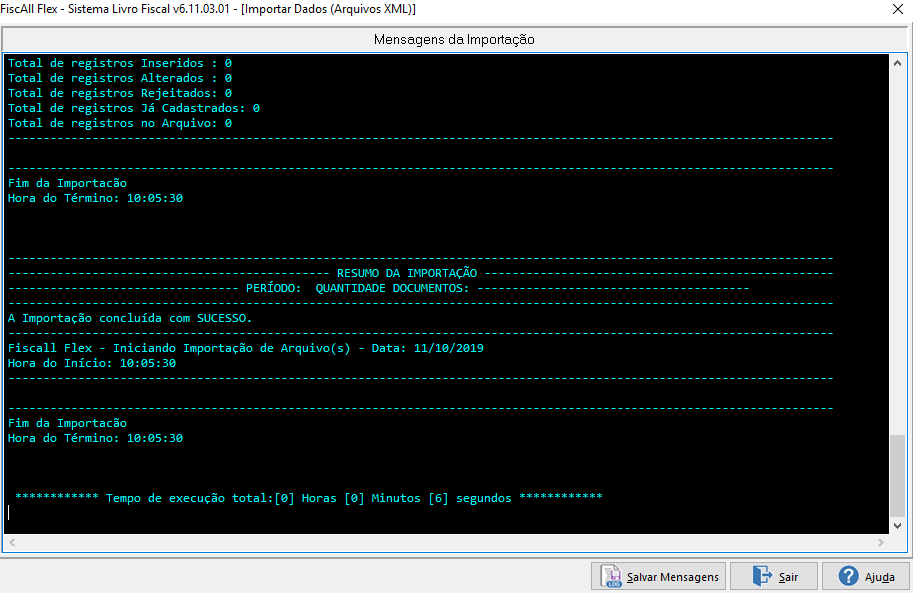The width and height of the screenshot is (913, 594).
Task: Click 'Total de registros no Arquivo: 0' line
Action: click(x=120, y=123)
